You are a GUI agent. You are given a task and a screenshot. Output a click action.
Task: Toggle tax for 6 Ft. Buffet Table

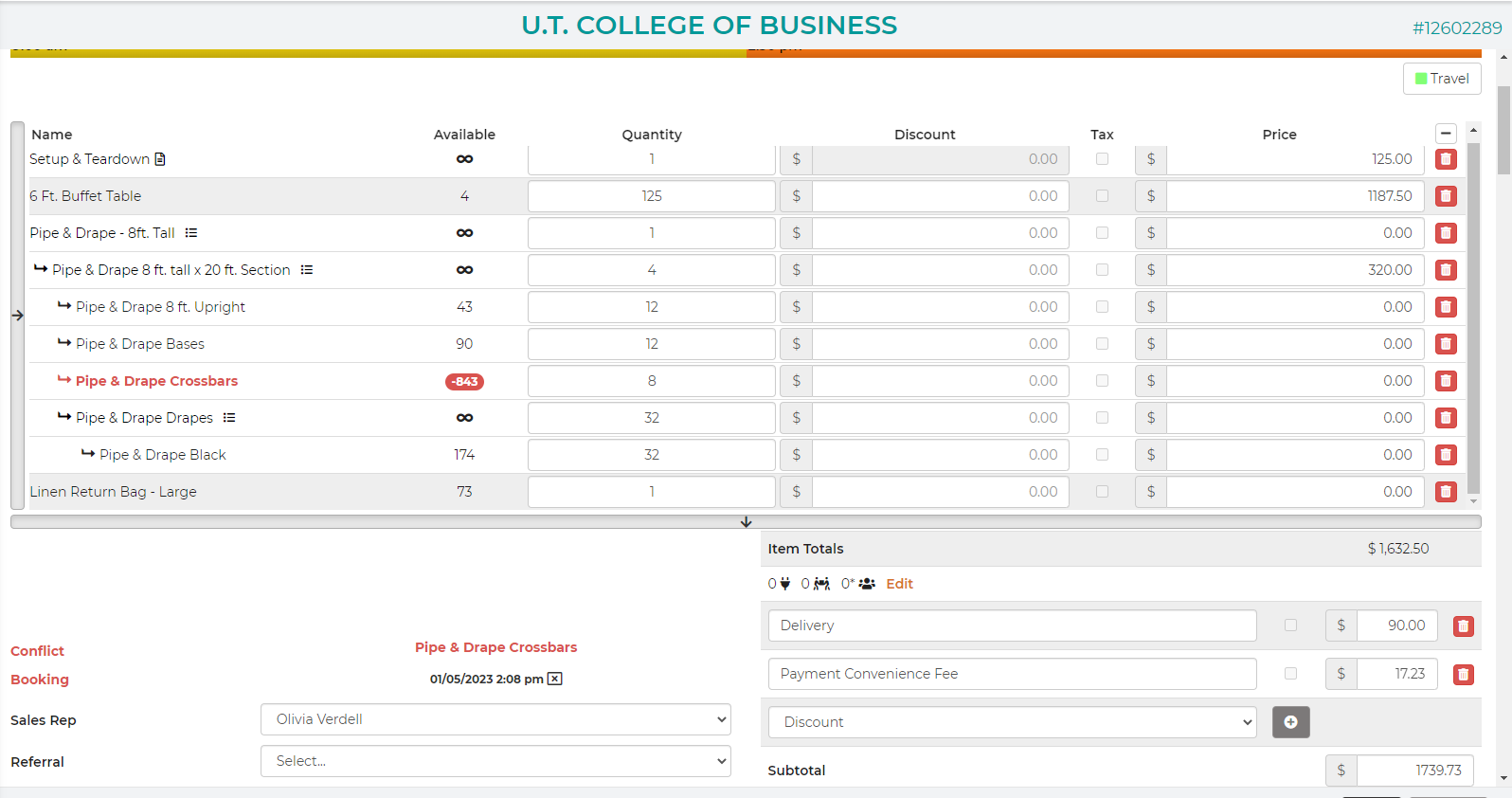click(x=1102, y=196)
